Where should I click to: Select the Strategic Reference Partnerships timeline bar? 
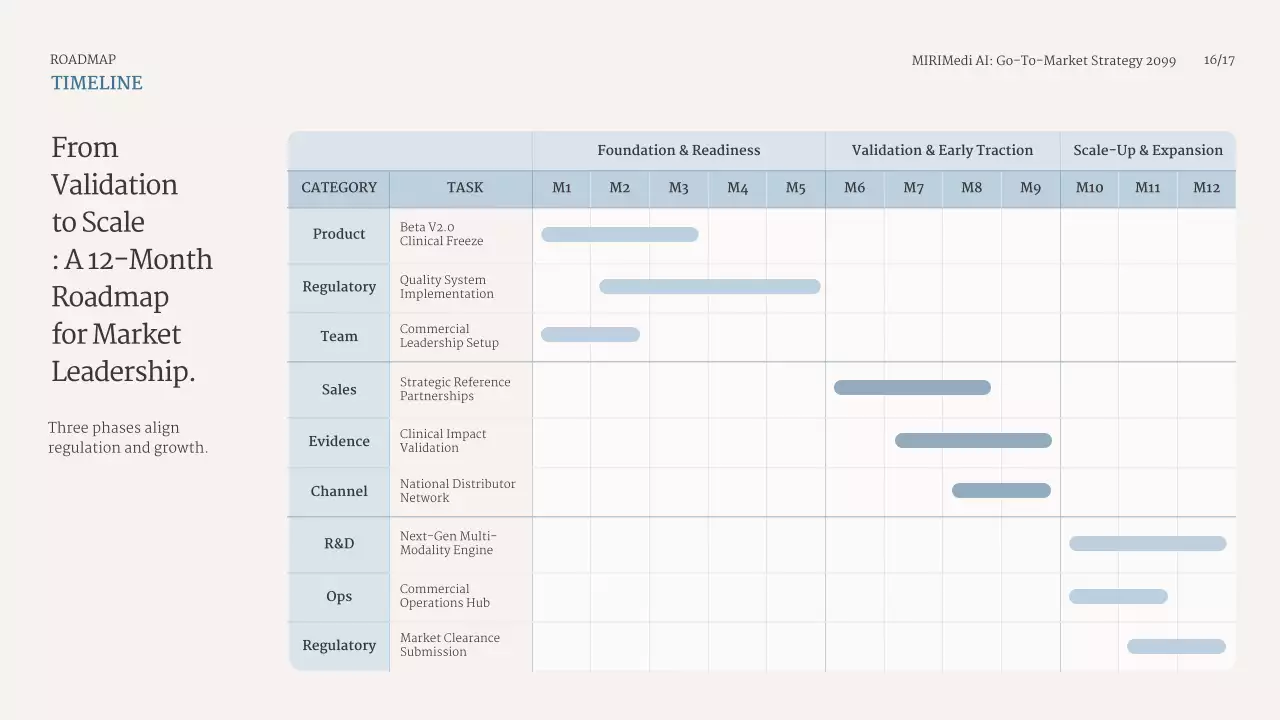[912, 388]
